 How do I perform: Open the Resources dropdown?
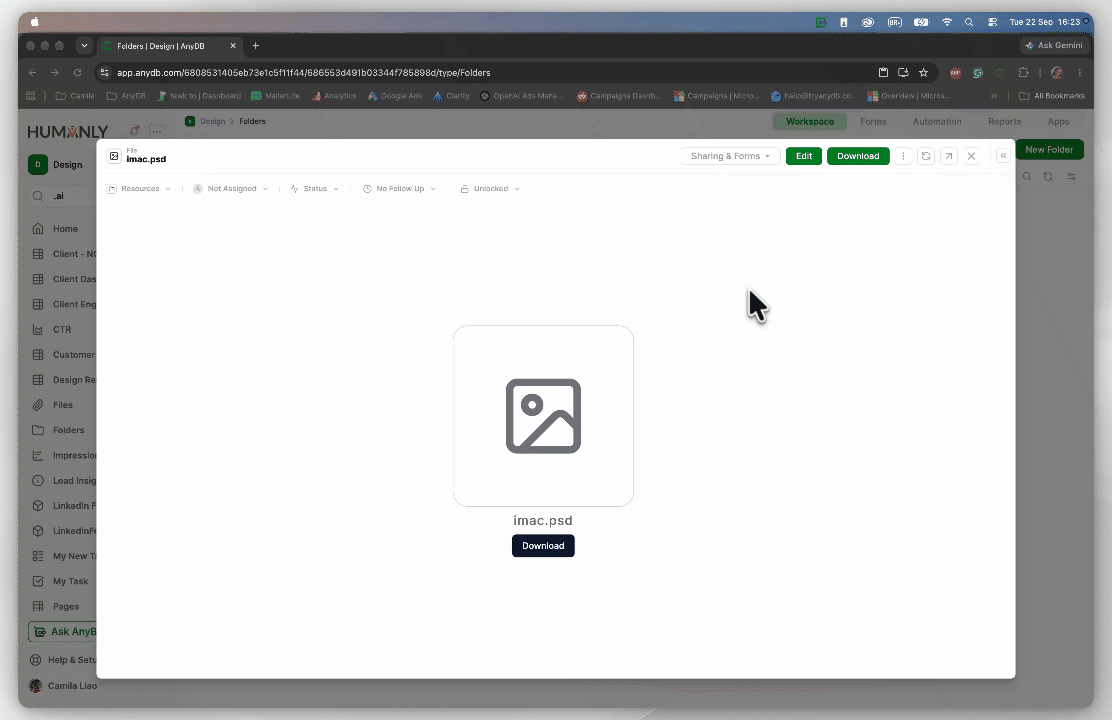tap(139, 189)
